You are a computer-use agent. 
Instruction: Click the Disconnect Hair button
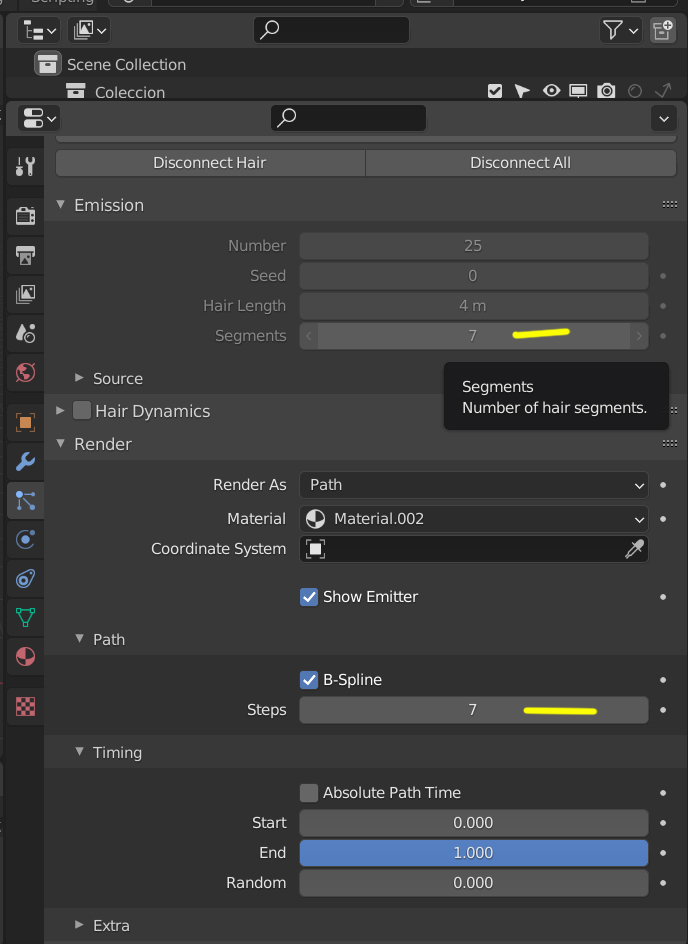210,163
